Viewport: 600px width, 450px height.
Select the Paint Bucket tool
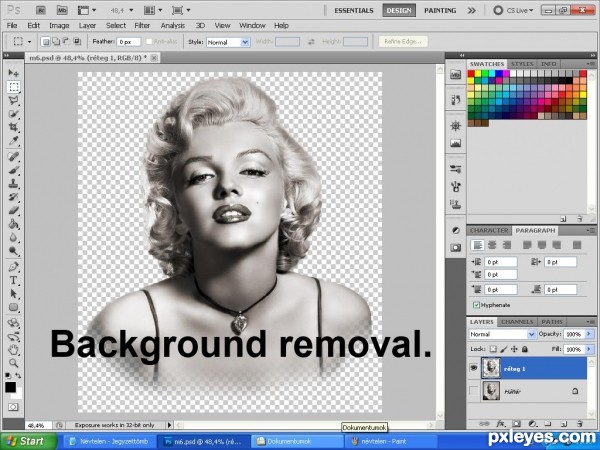pos(13,224)
